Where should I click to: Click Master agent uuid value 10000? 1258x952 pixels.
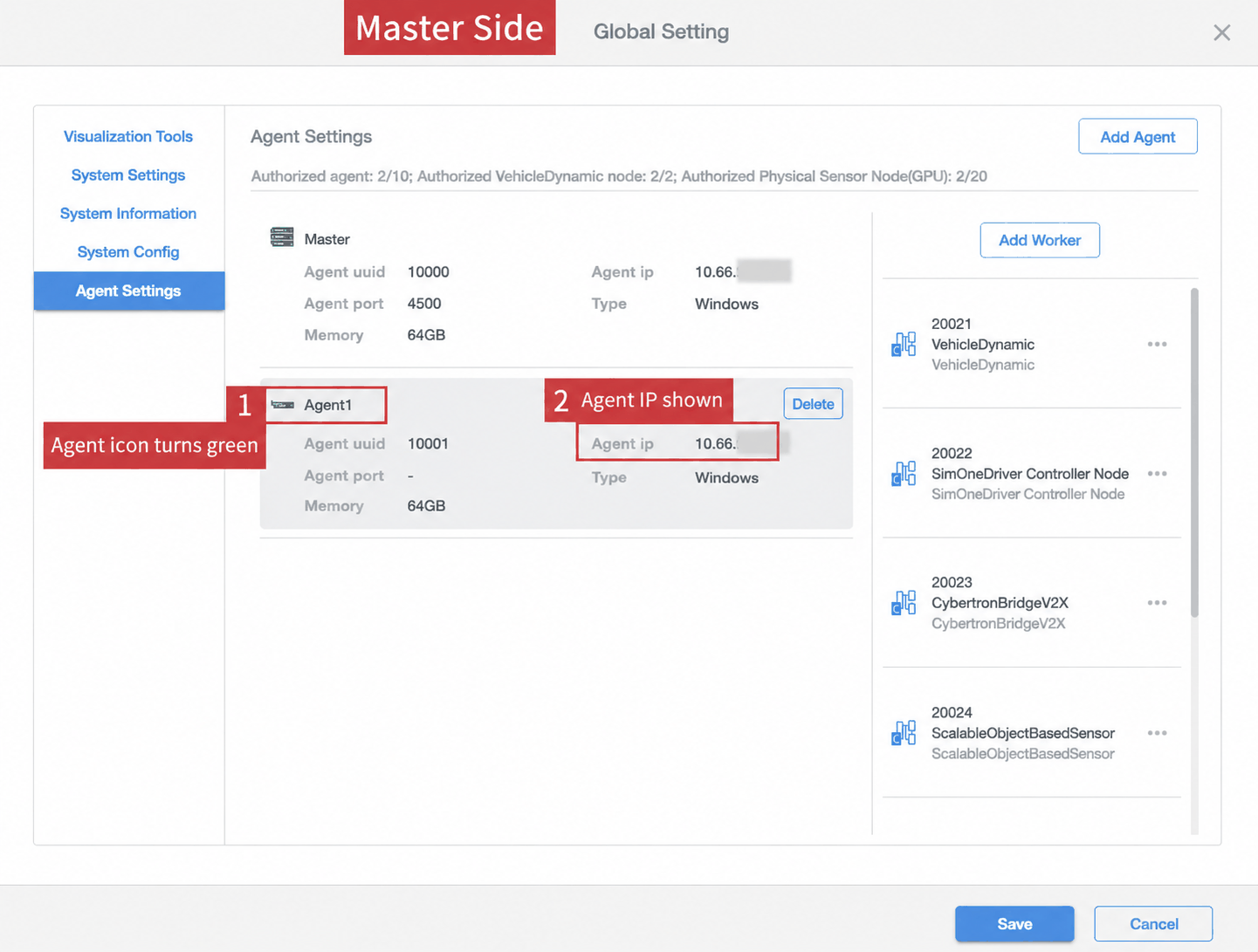(428, 271)
